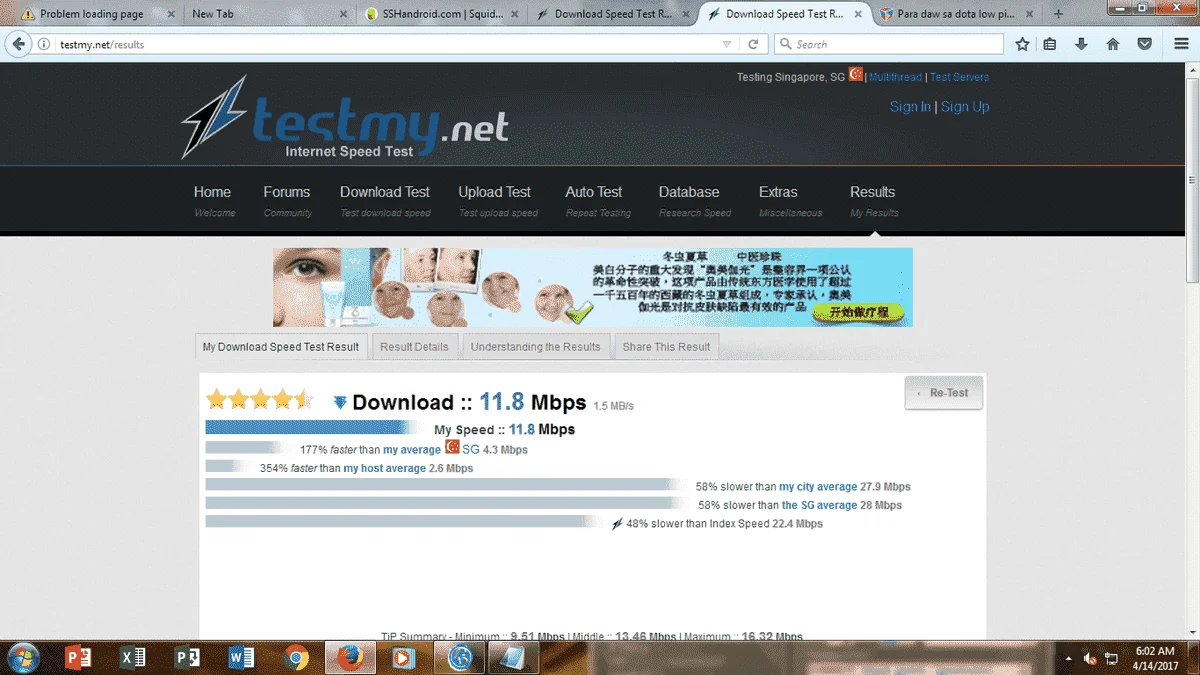1200x675 pixels.
Task: Open the globe application in taskbar
Action: pyautogui.click(x=460, y=658)
